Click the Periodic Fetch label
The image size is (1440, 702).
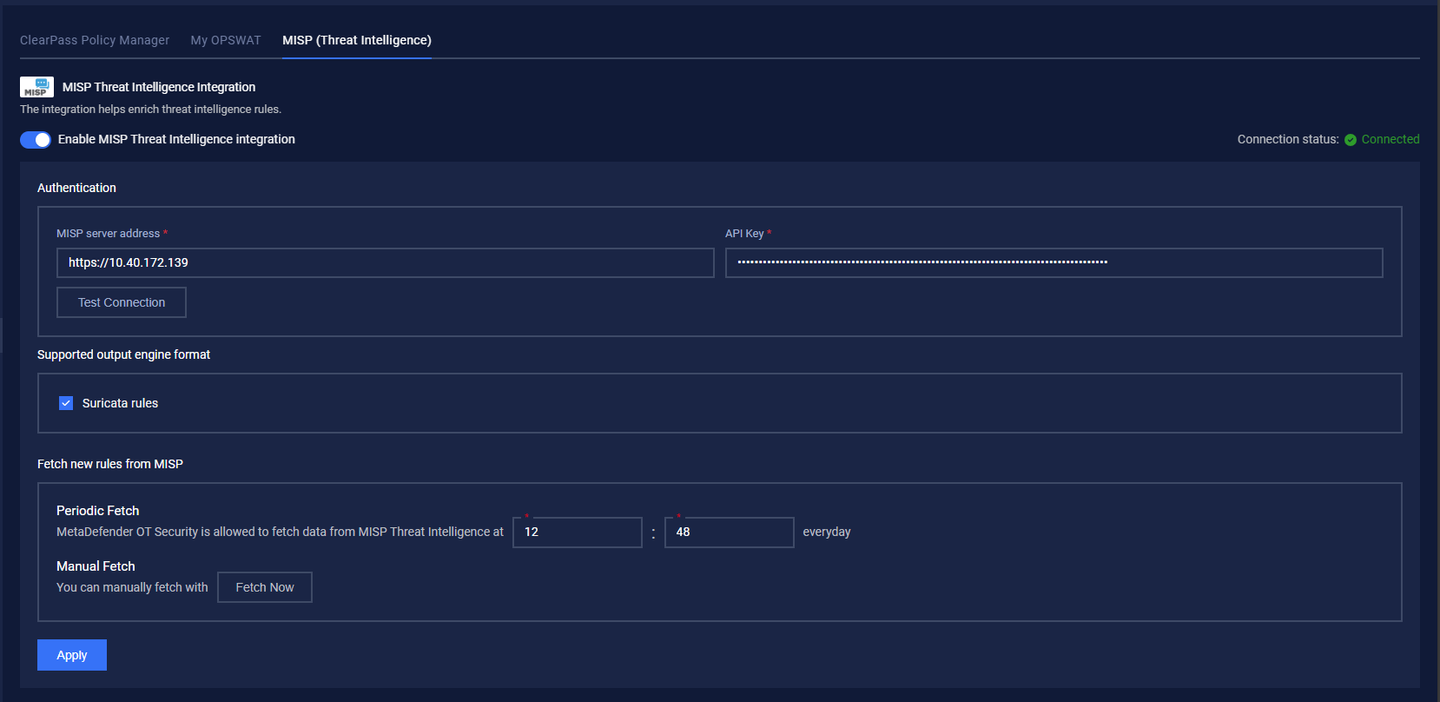(x=98, y=511)
